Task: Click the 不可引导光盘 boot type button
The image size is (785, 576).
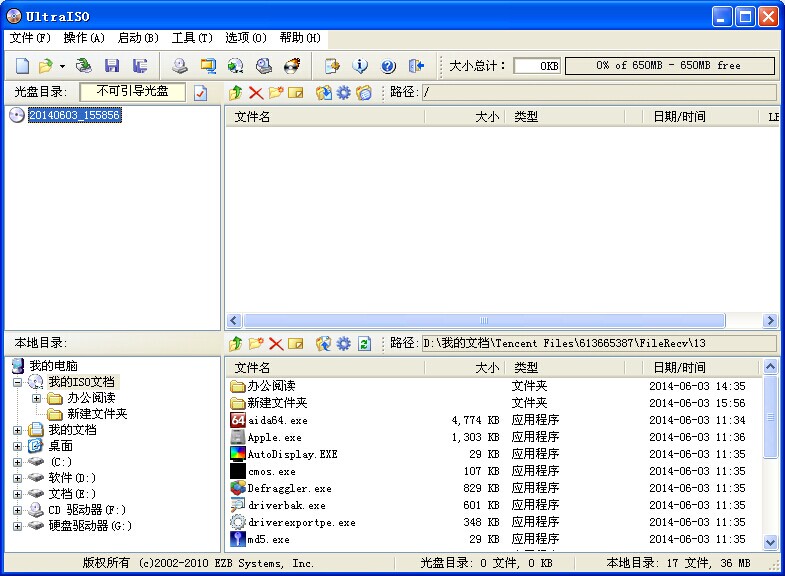Action: (132, 92)
